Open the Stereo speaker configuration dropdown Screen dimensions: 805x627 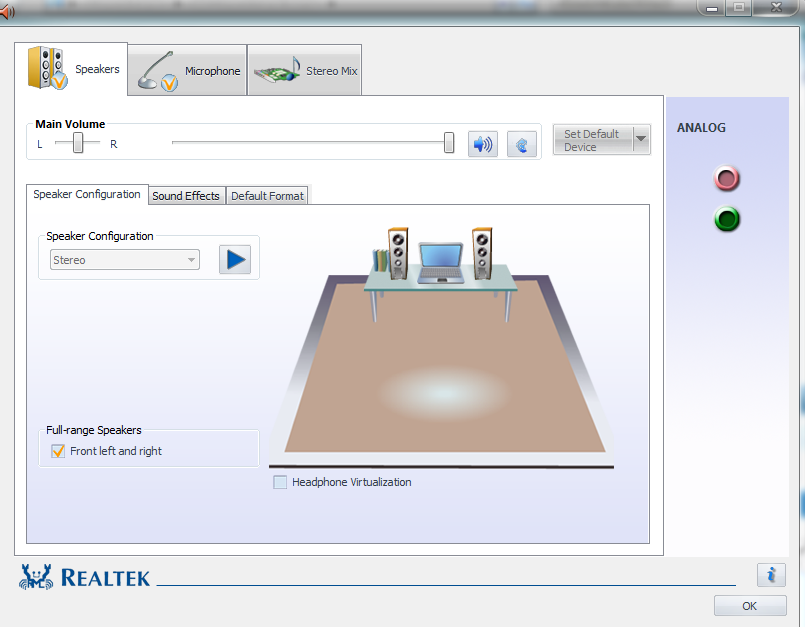[x=125, y=260]
